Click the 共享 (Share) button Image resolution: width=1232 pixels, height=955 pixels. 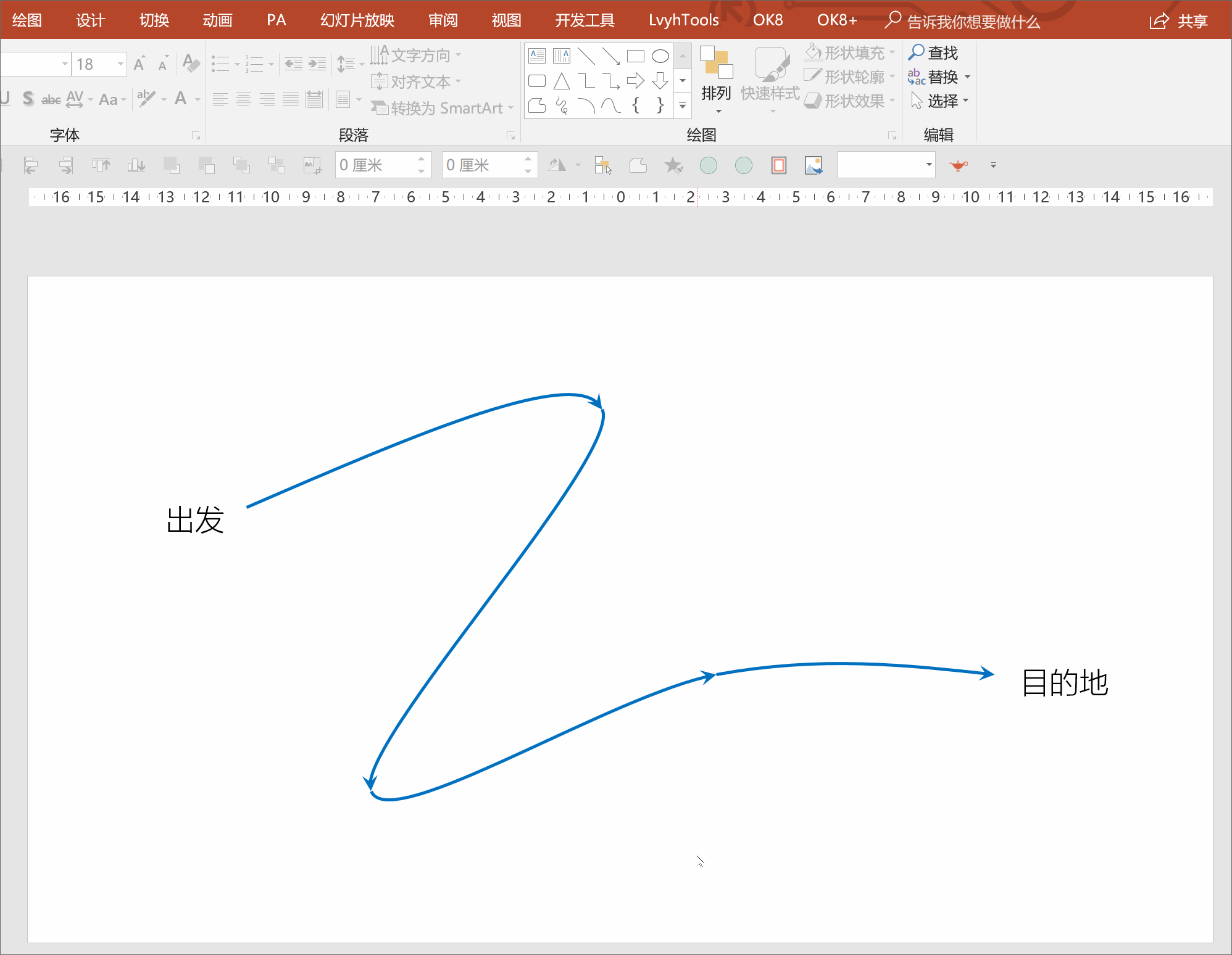tap(1178, 21)
